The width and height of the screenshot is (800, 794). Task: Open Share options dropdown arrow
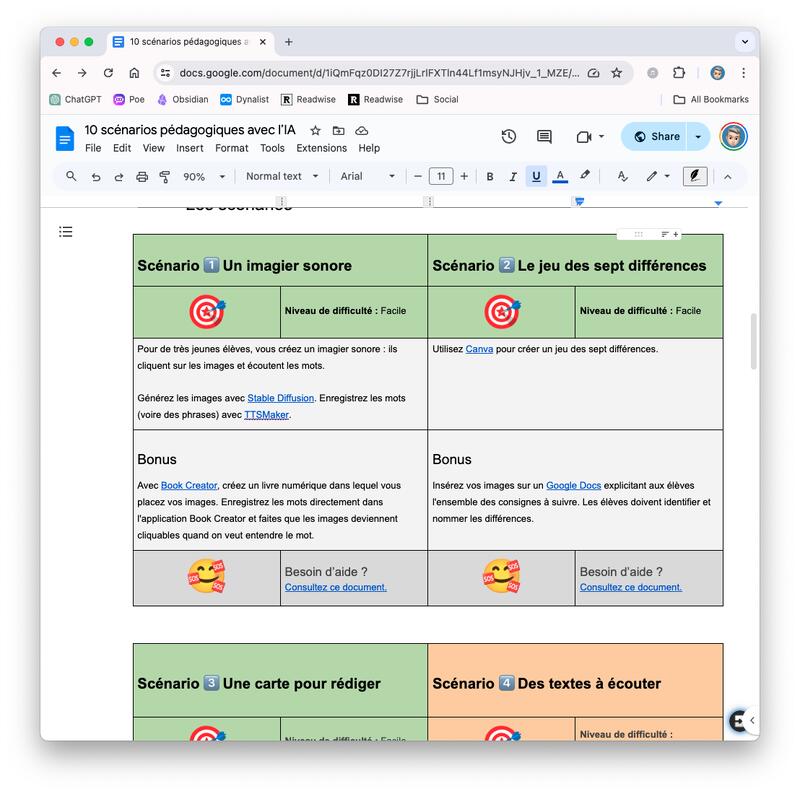(x=698, y=137)
